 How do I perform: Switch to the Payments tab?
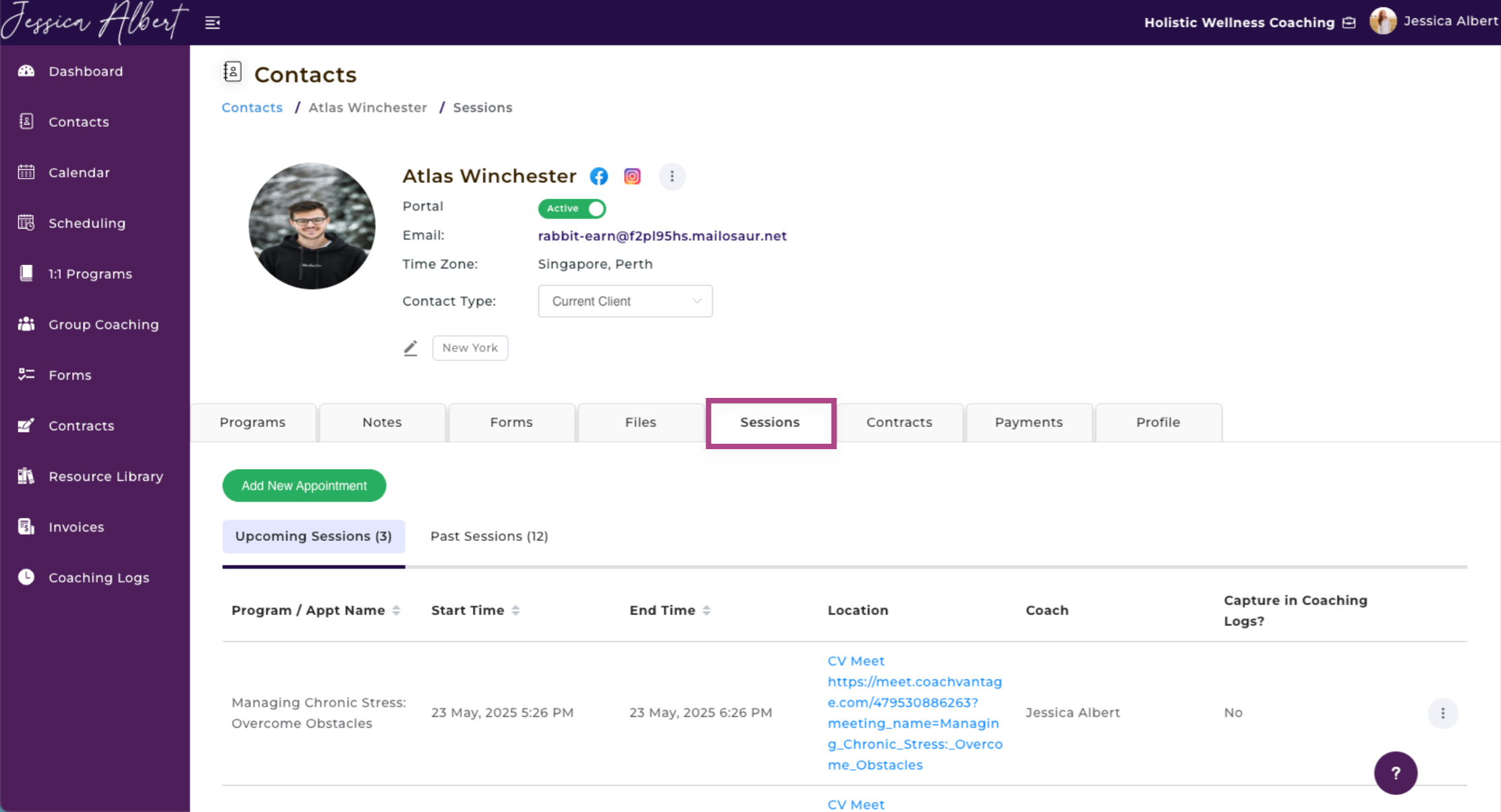pos(1028,422)
